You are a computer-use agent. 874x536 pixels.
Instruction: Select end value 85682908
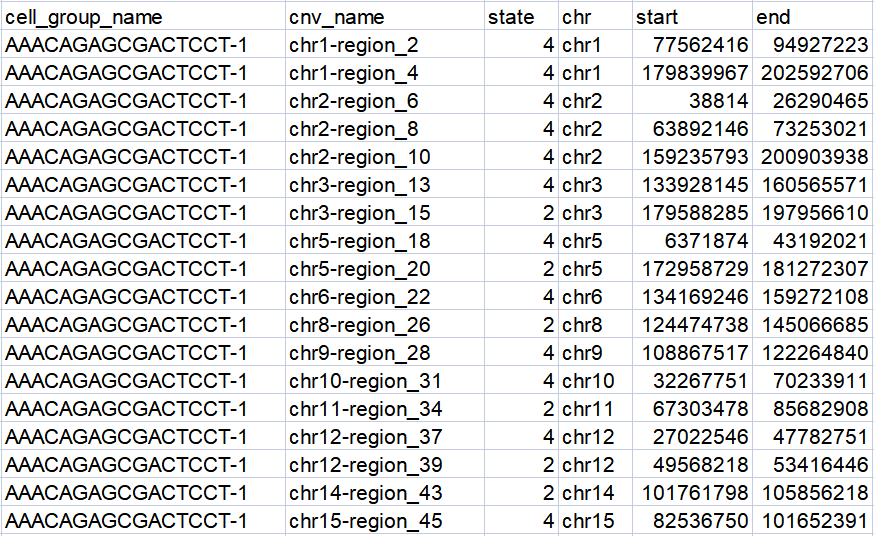(813, 408)
